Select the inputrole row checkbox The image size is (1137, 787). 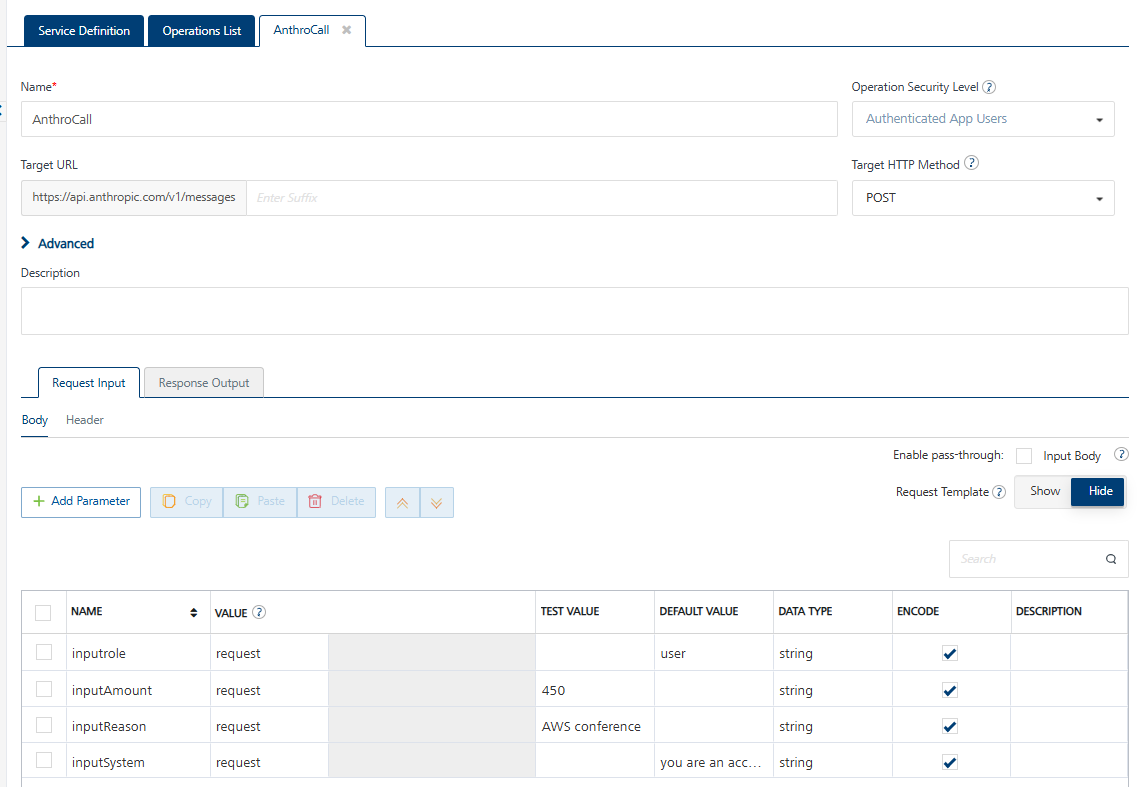[x=44, y=652]
